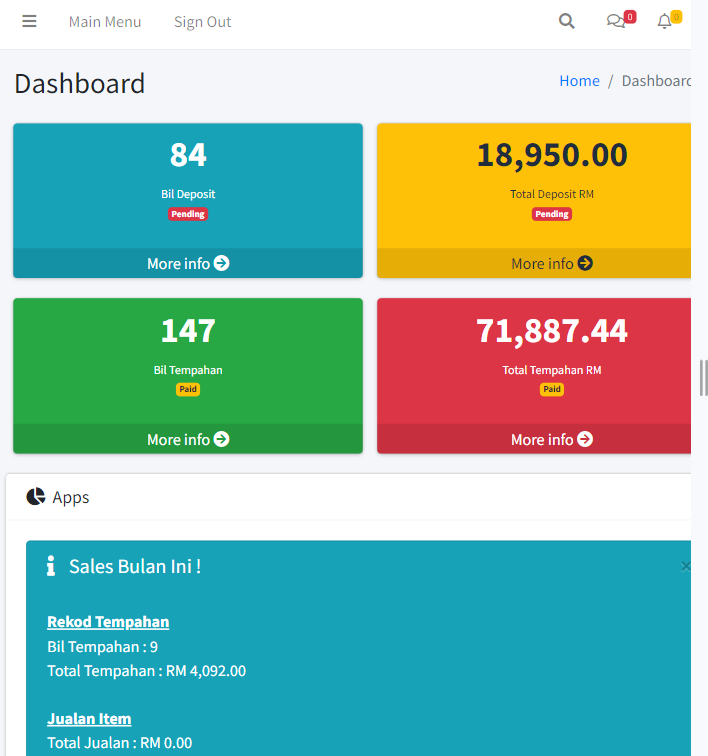The width and height of the screenshot is (708, 756).
Task: Click the 18,950.00 deposit total figure
Action: click(551, 156)
